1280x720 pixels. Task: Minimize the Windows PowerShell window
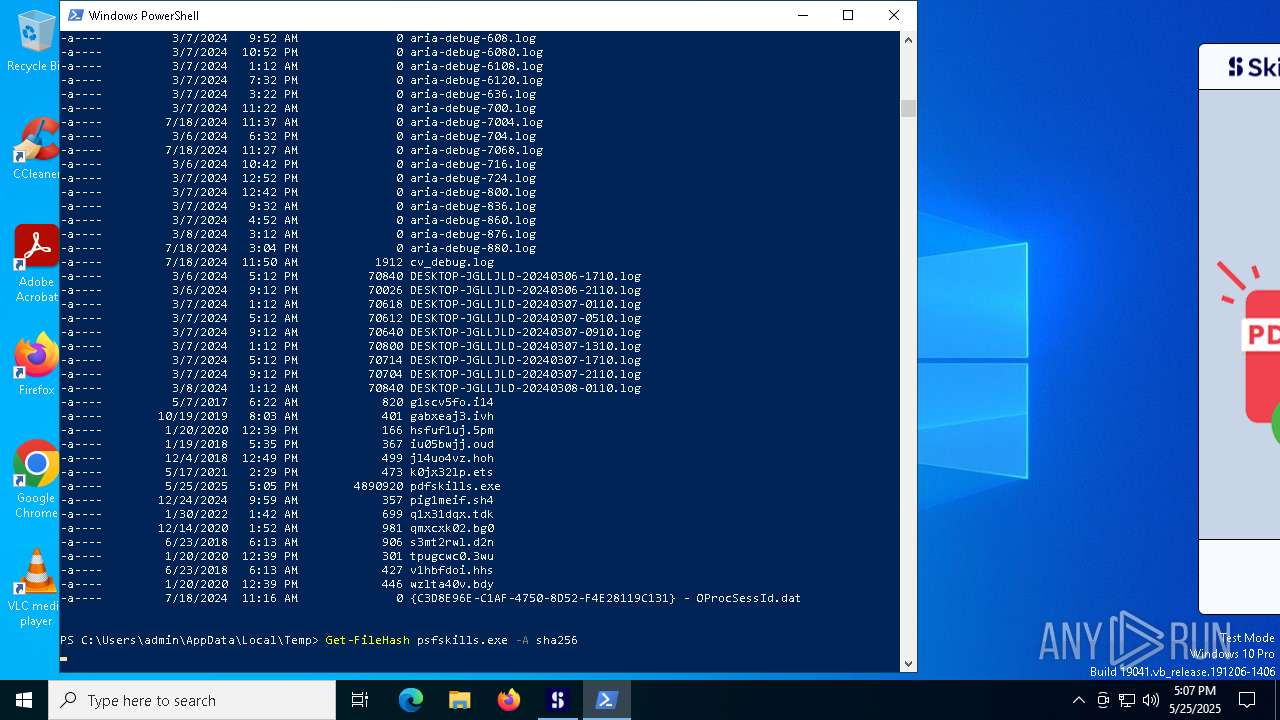(802, 15)
